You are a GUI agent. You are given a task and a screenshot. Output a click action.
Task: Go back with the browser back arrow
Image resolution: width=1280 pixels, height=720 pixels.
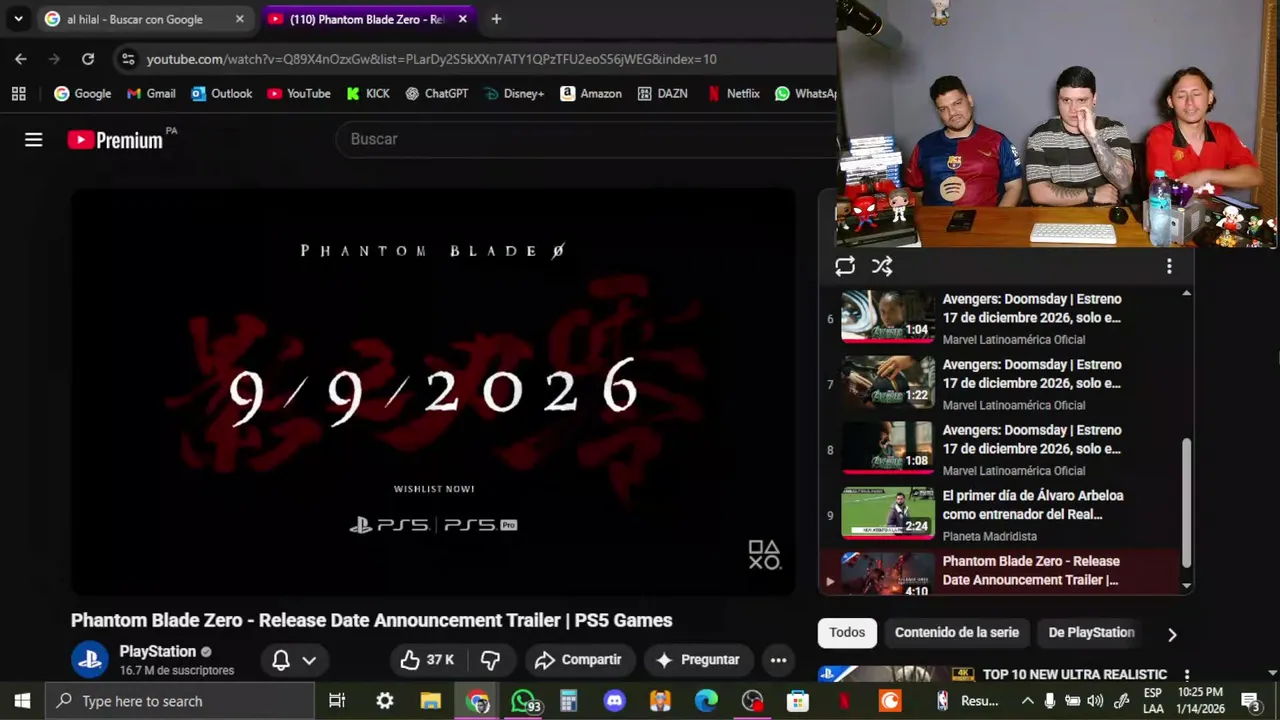click(21, 59)
